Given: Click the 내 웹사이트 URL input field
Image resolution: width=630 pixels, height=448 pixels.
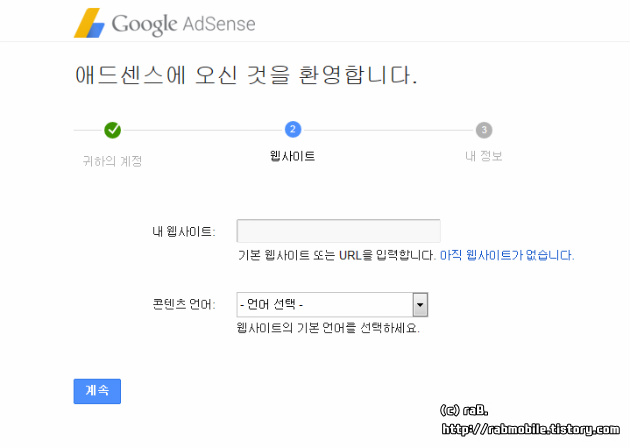Looking at the screenshot, I should click(x=338, y=231).
